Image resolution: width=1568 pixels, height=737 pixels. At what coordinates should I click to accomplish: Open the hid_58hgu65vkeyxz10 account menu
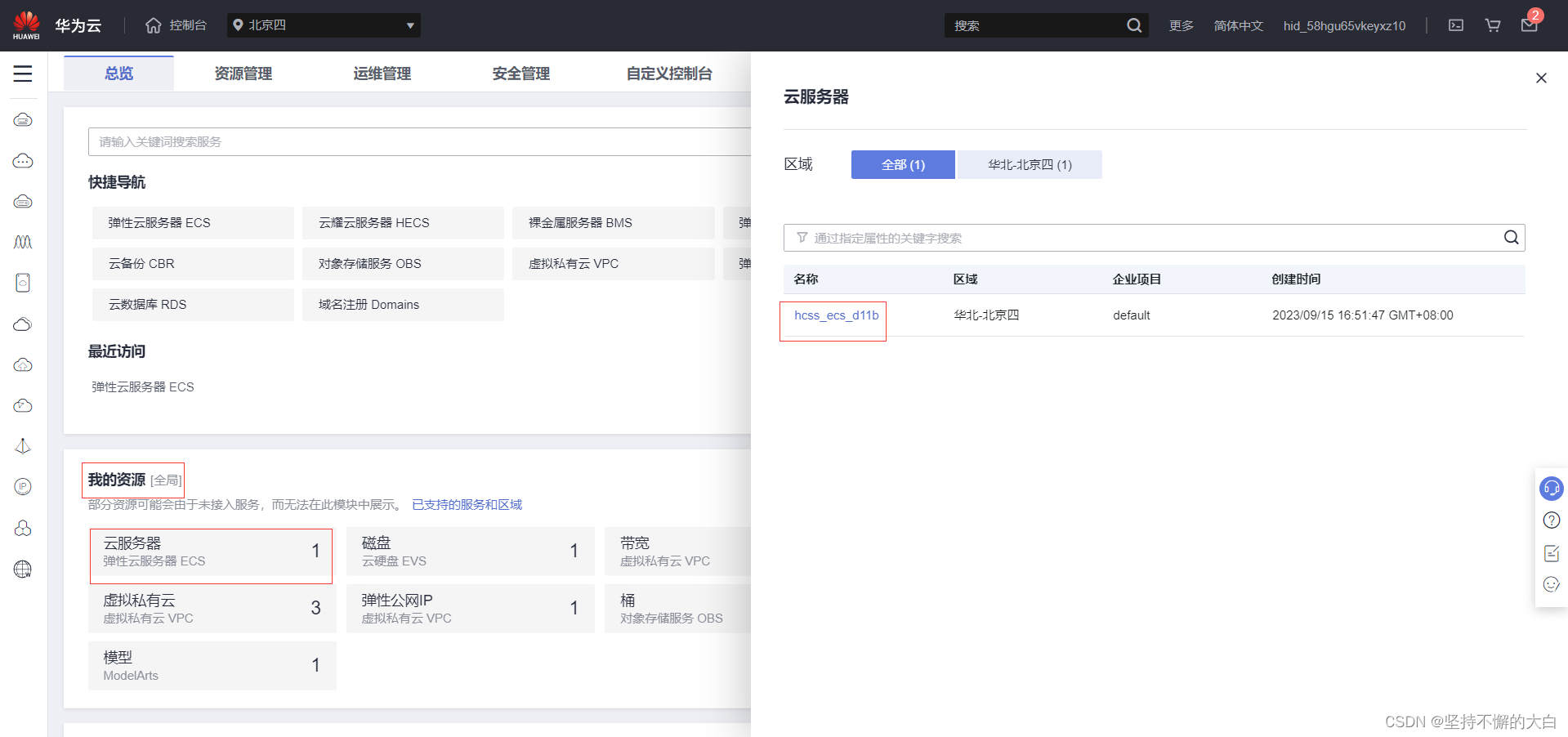tap(1344, 25)
